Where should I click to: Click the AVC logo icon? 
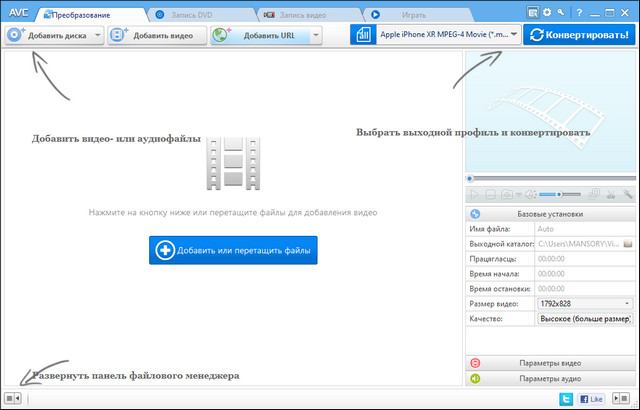[x=18, y=12]
